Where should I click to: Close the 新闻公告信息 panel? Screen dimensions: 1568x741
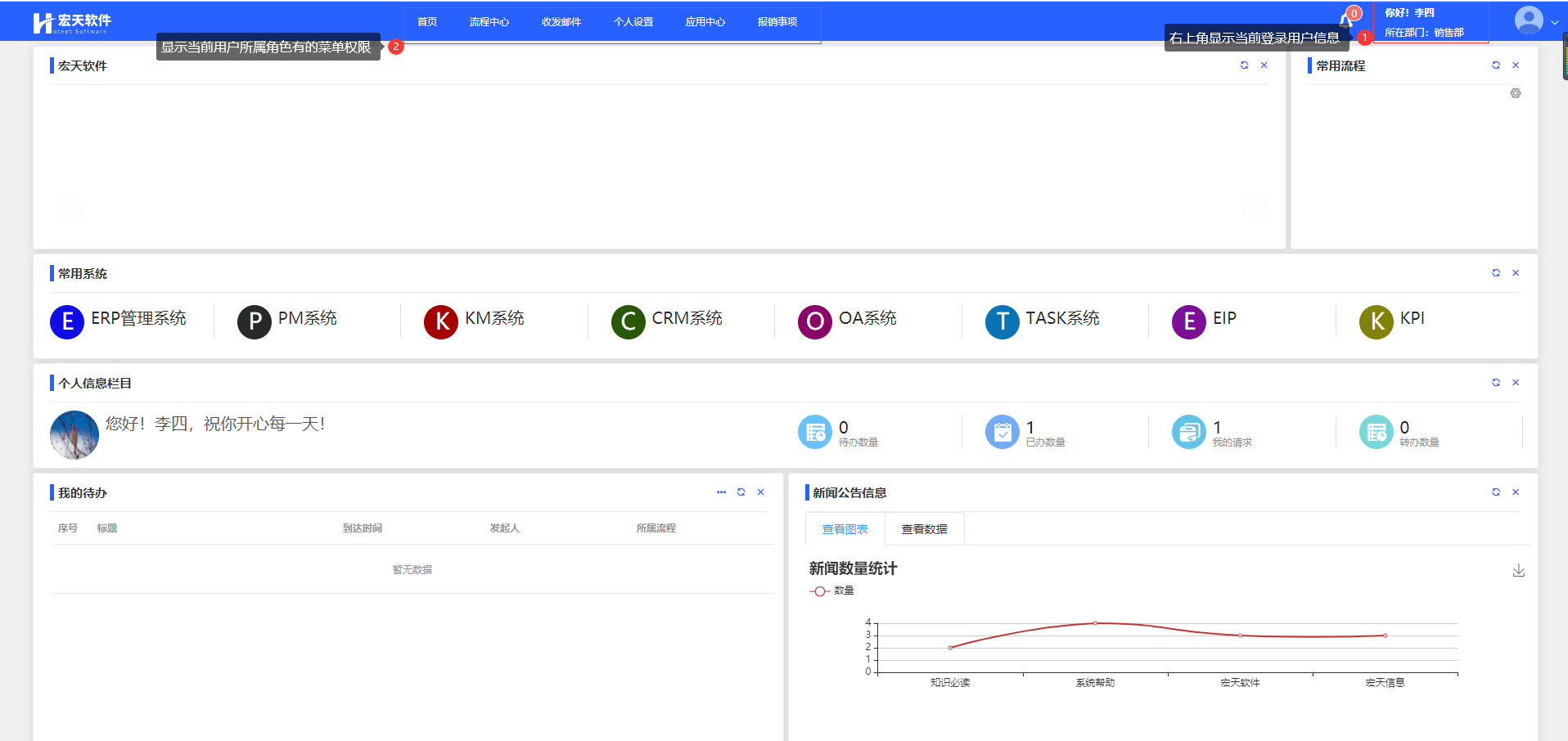pos(1516,492)
